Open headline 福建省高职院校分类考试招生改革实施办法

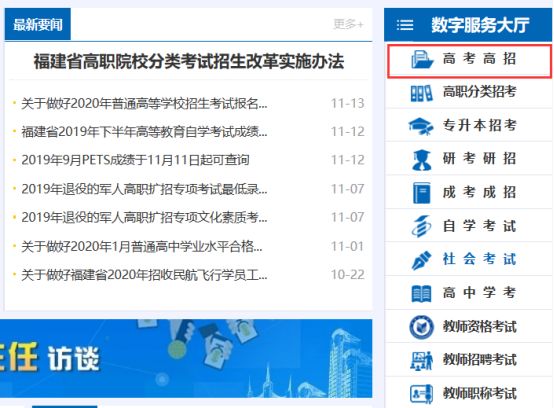tap(189, 61)
